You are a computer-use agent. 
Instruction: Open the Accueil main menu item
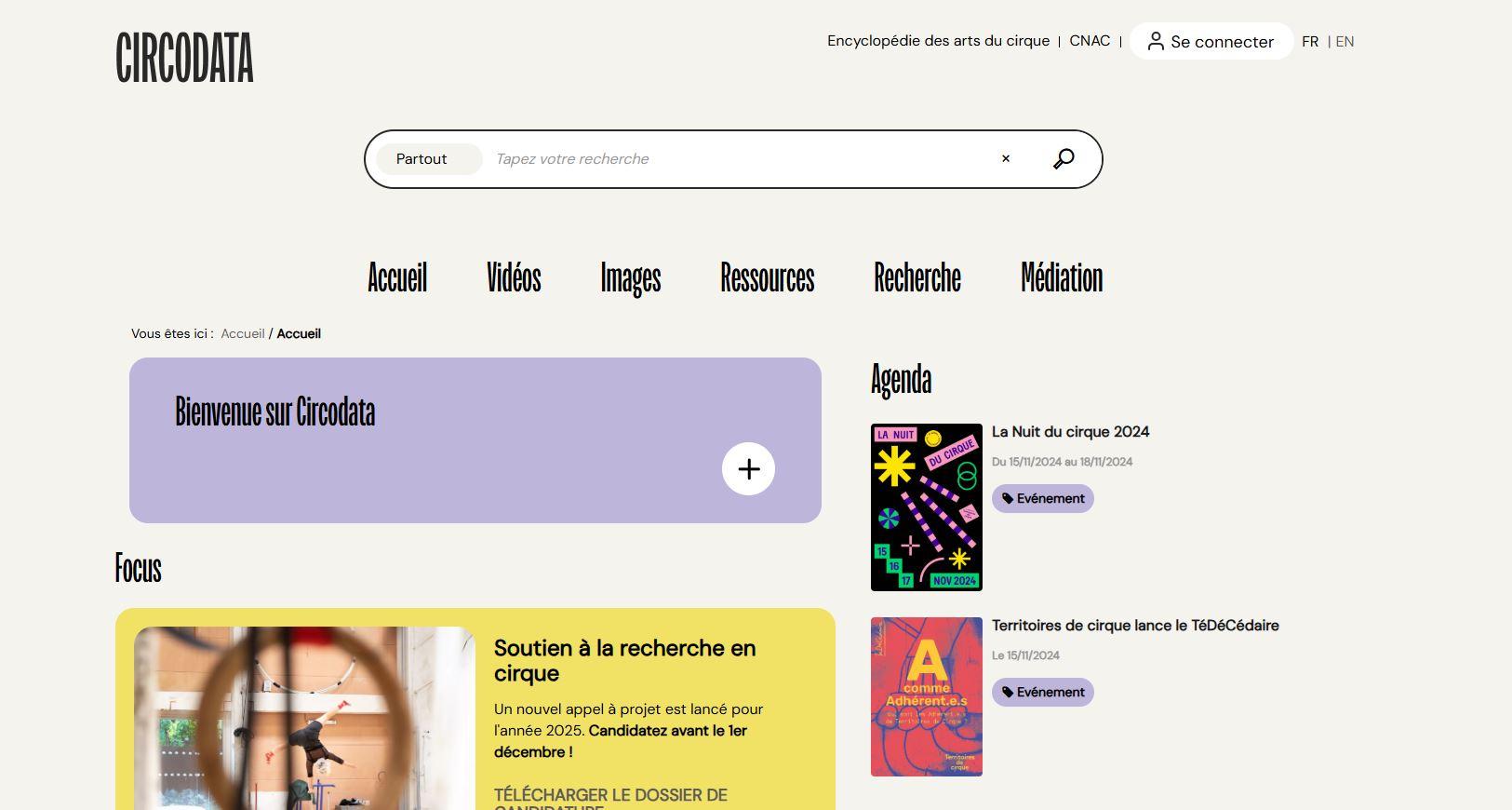tap(397, 277)
